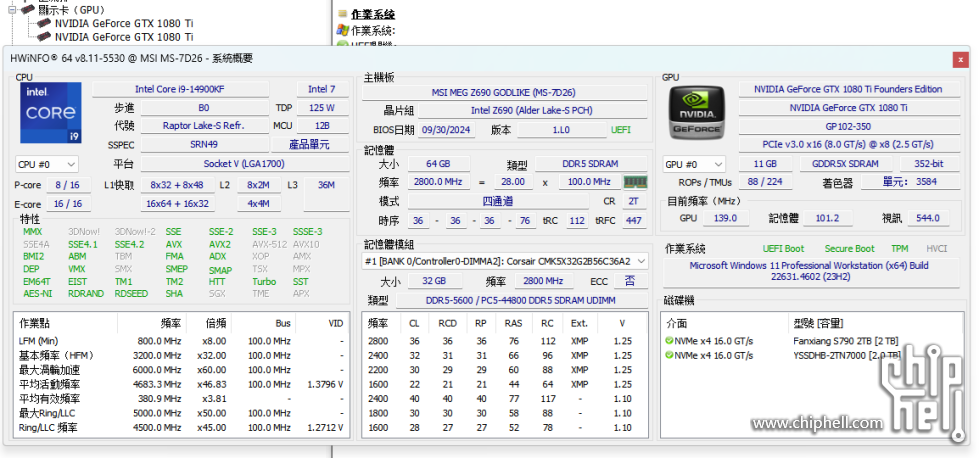Image resolution: width=979 pixels, height=458 pixels.
Task: Click the tRFC value 447
Action: point(633,220)
